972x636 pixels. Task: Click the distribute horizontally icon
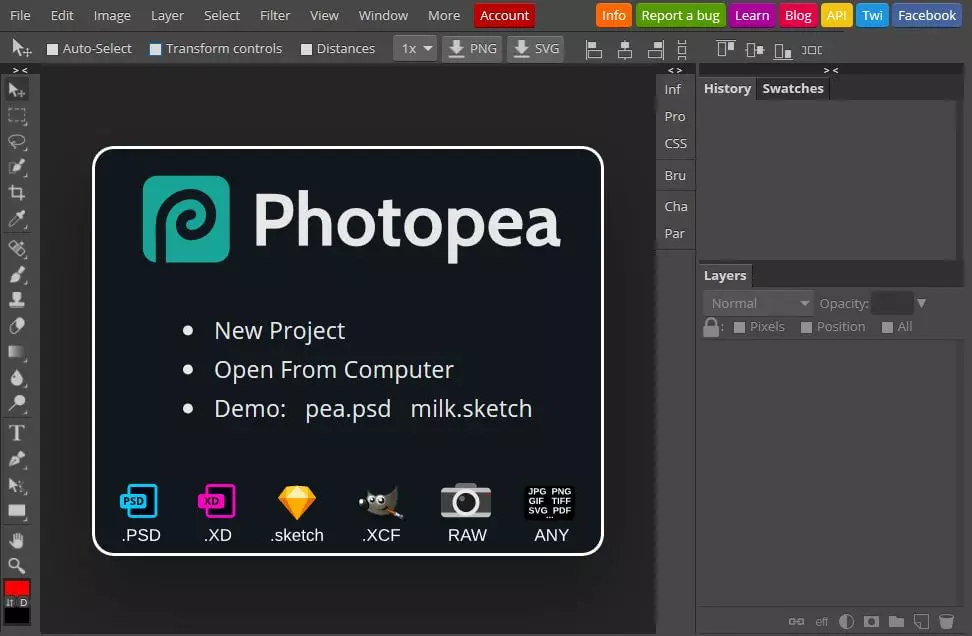(812, 50)
